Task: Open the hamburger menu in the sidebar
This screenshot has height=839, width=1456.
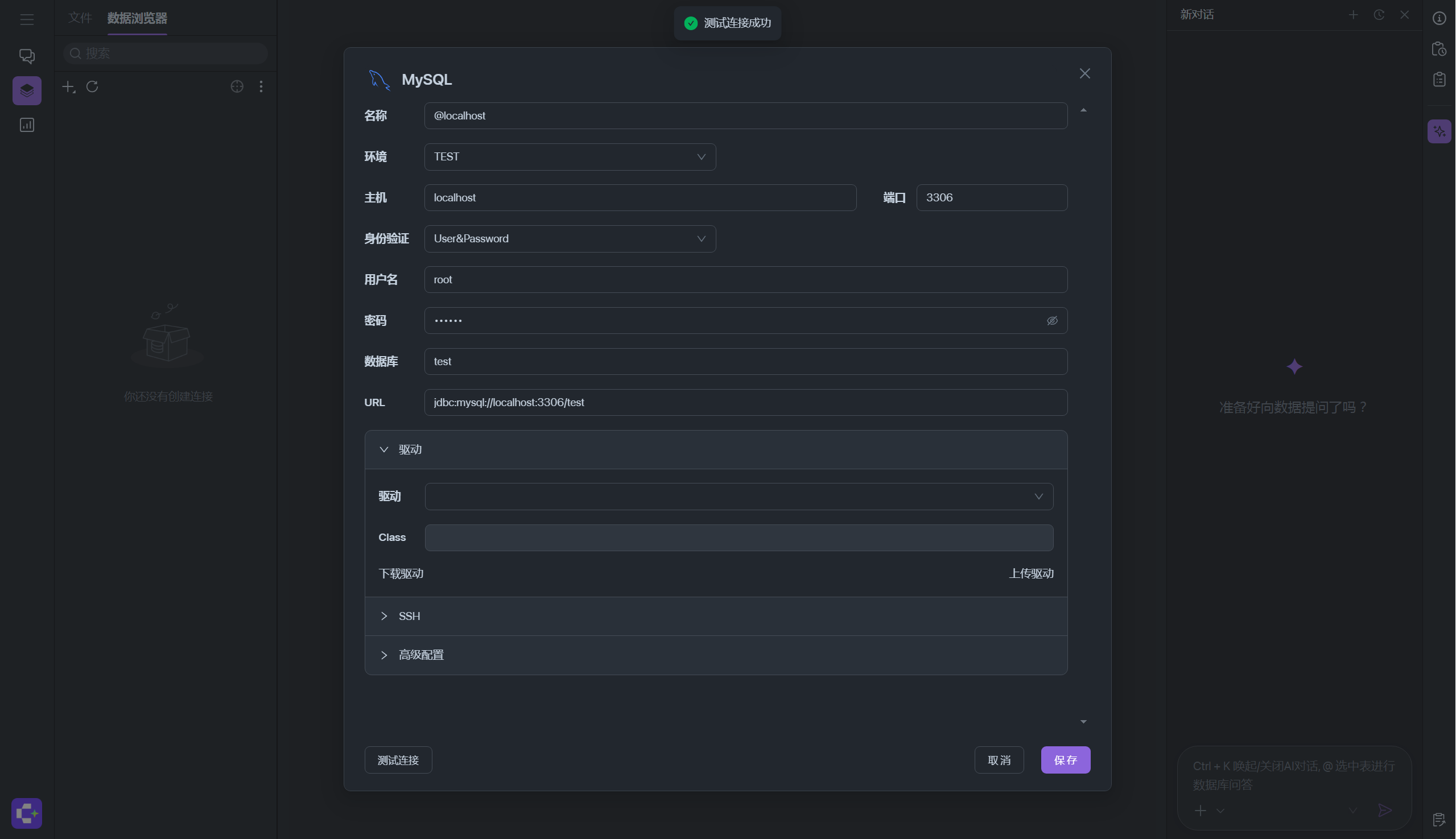Action: tap(27, 19)
